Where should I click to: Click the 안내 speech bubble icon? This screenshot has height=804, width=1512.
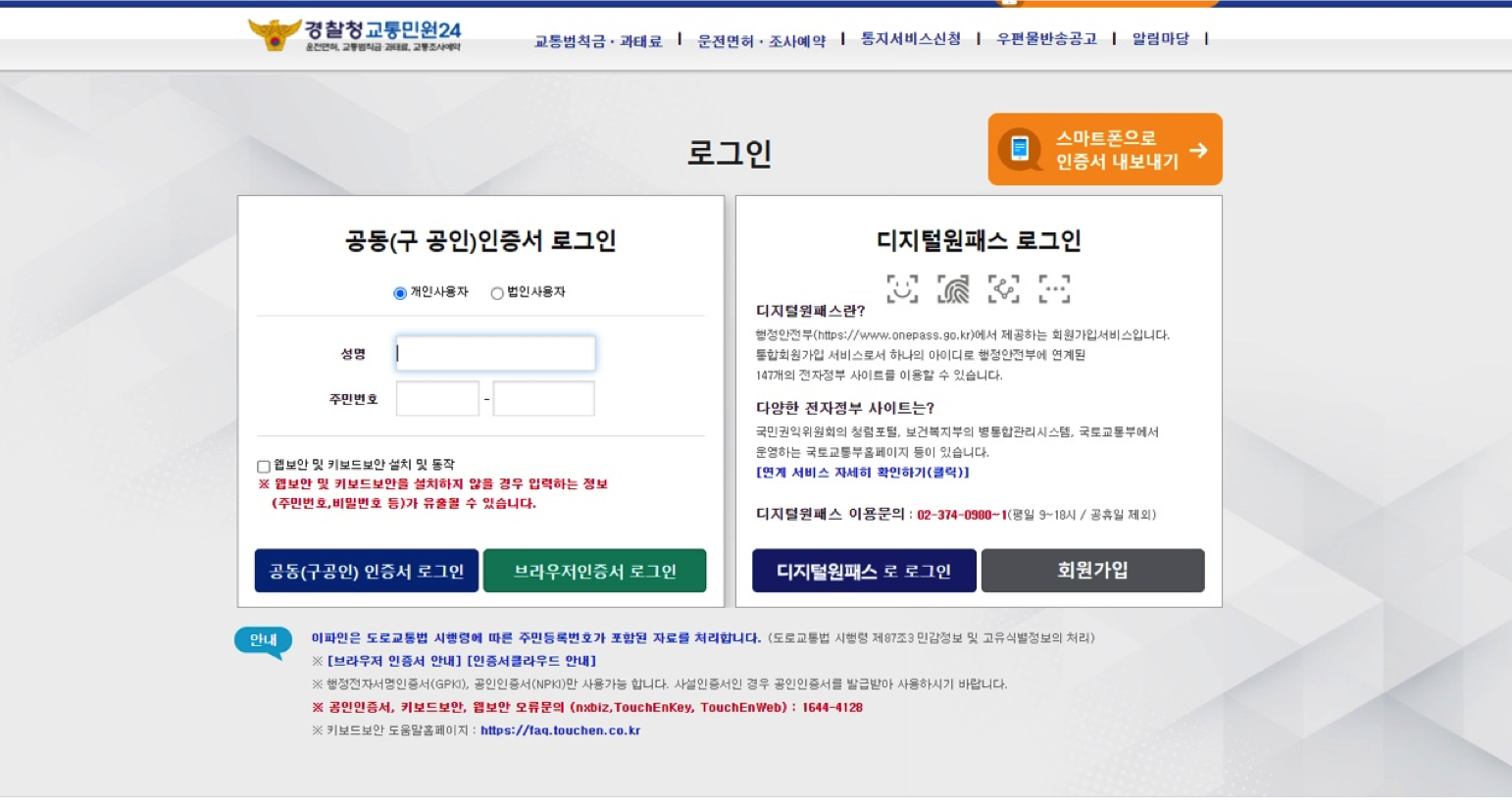point(264,642)
